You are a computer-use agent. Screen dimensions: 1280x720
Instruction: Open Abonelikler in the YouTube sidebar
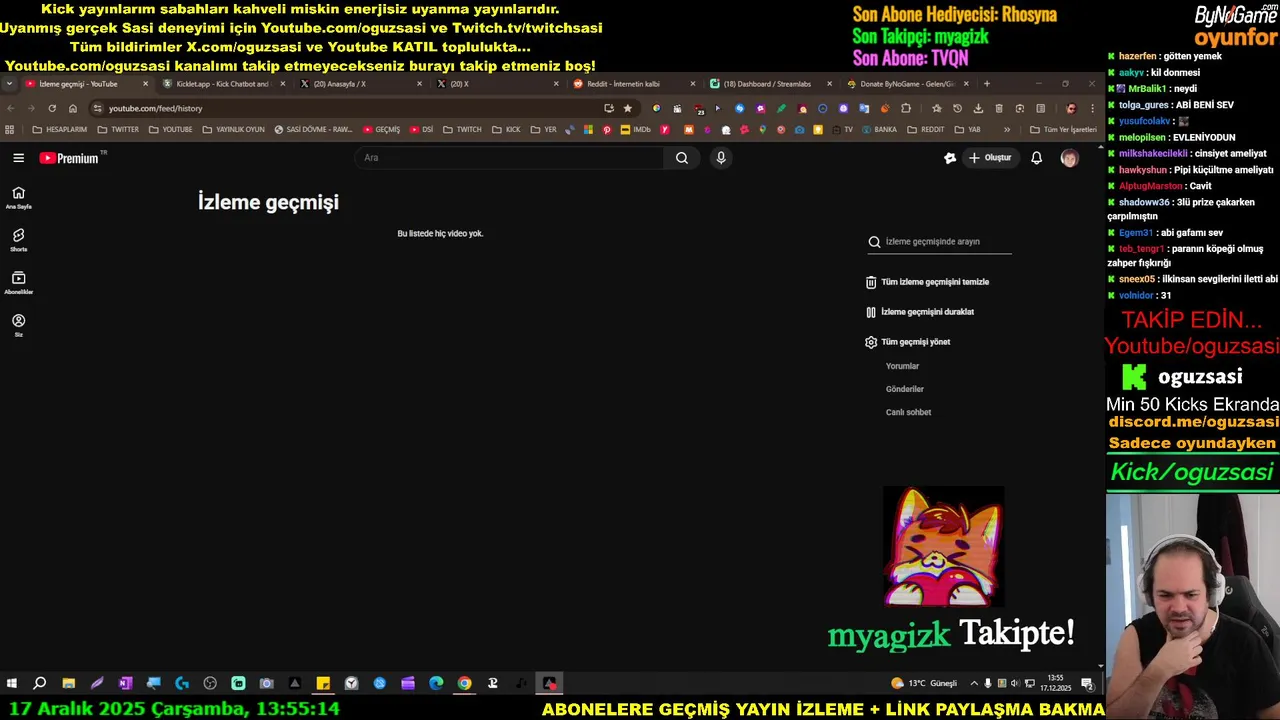(x=18, y=283)
